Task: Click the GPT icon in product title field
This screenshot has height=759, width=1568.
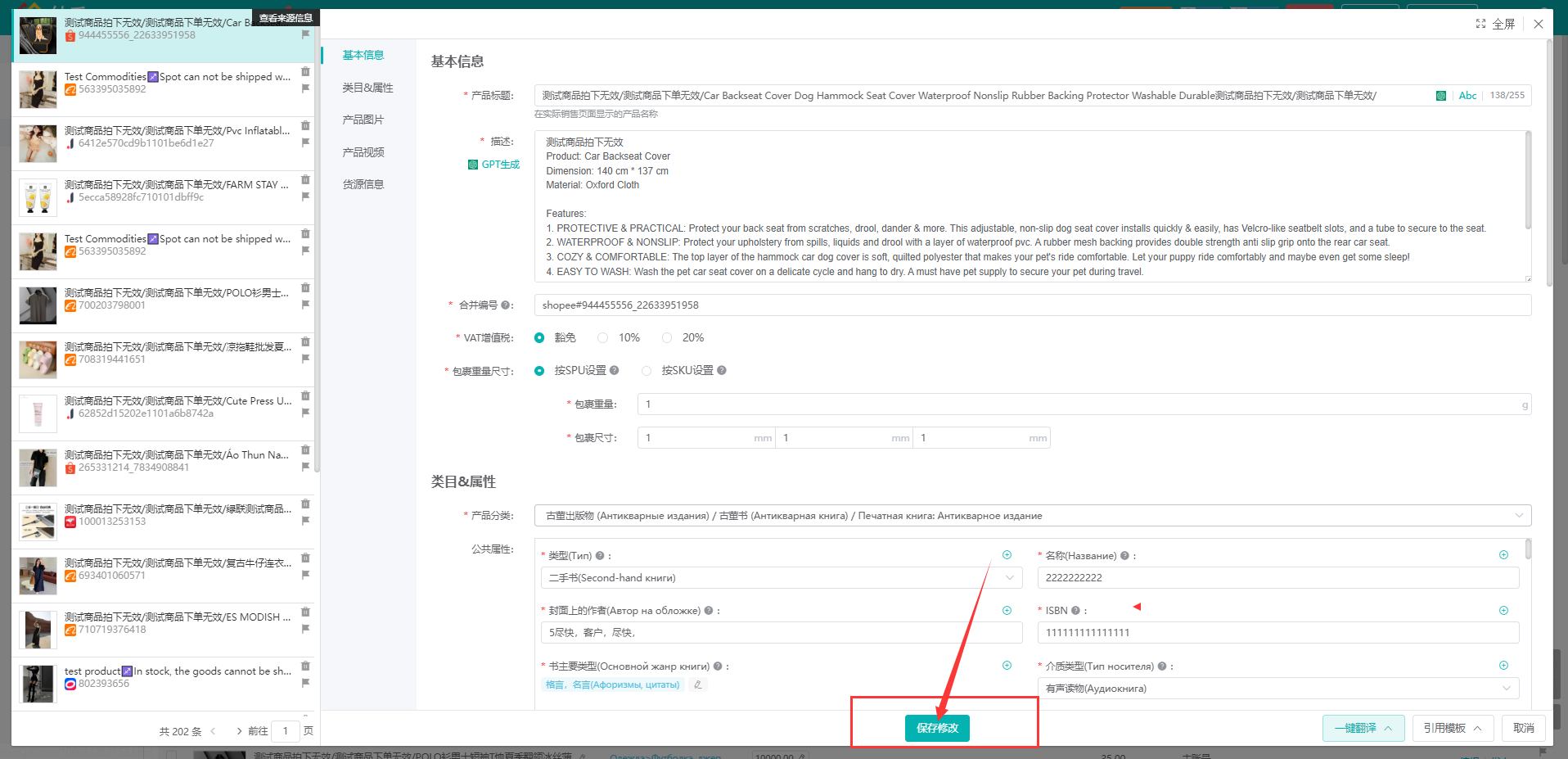Action: click(x=1440, y=96)
